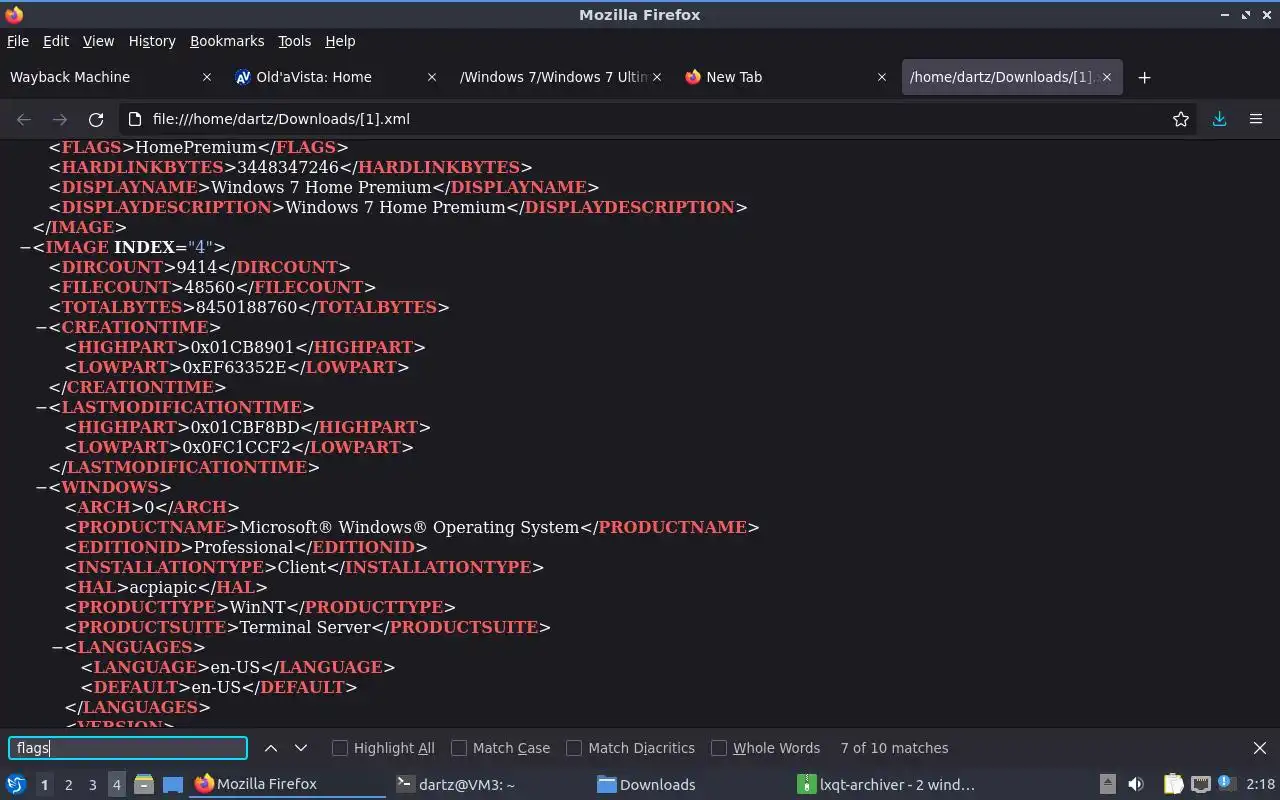Close the Old'aVista: Home tab
The image size is (1280, 800).
tap(432, 77)
